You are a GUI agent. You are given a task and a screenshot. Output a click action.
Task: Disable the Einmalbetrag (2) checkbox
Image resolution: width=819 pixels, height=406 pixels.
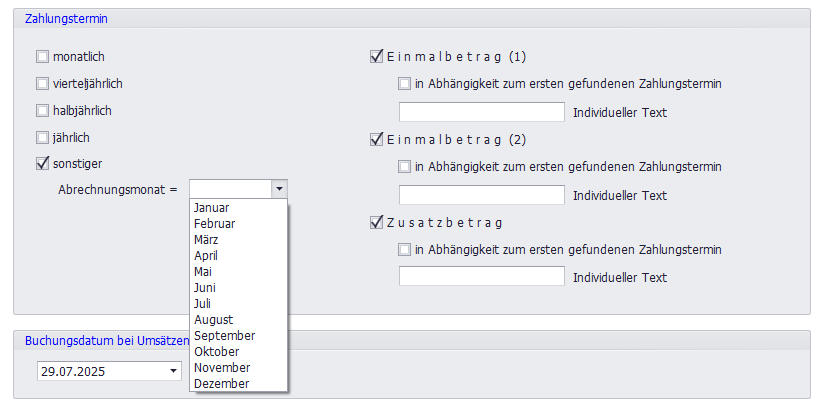click(x=377, y=139)
